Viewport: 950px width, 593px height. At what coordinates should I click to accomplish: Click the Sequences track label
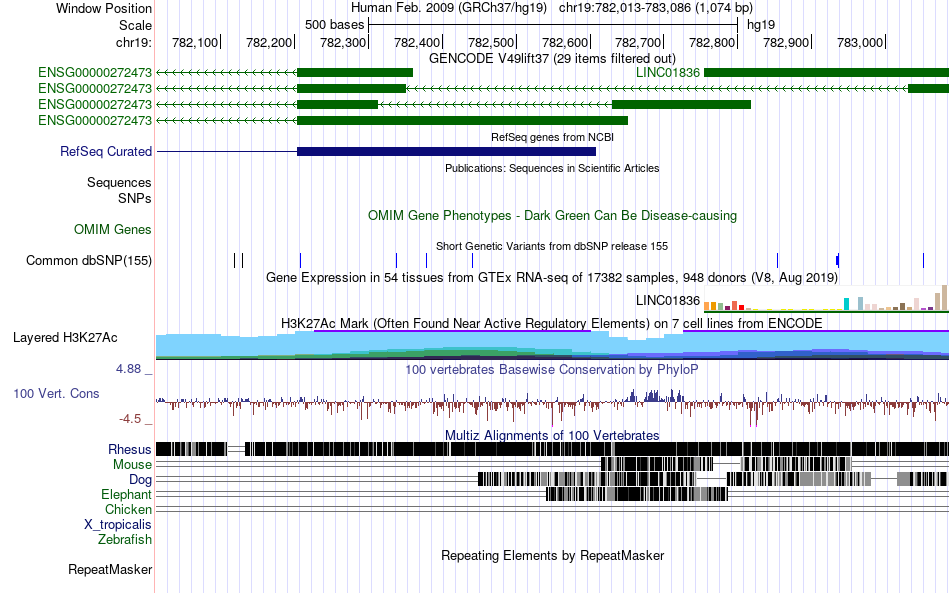(x=119, y=182)
